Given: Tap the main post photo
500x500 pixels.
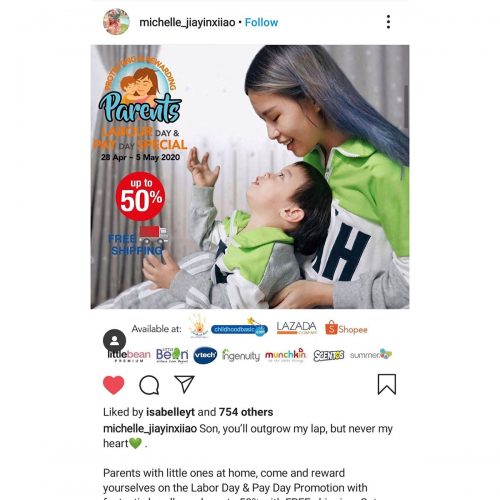Looking at the screenshot, I should tap(250, 177).
